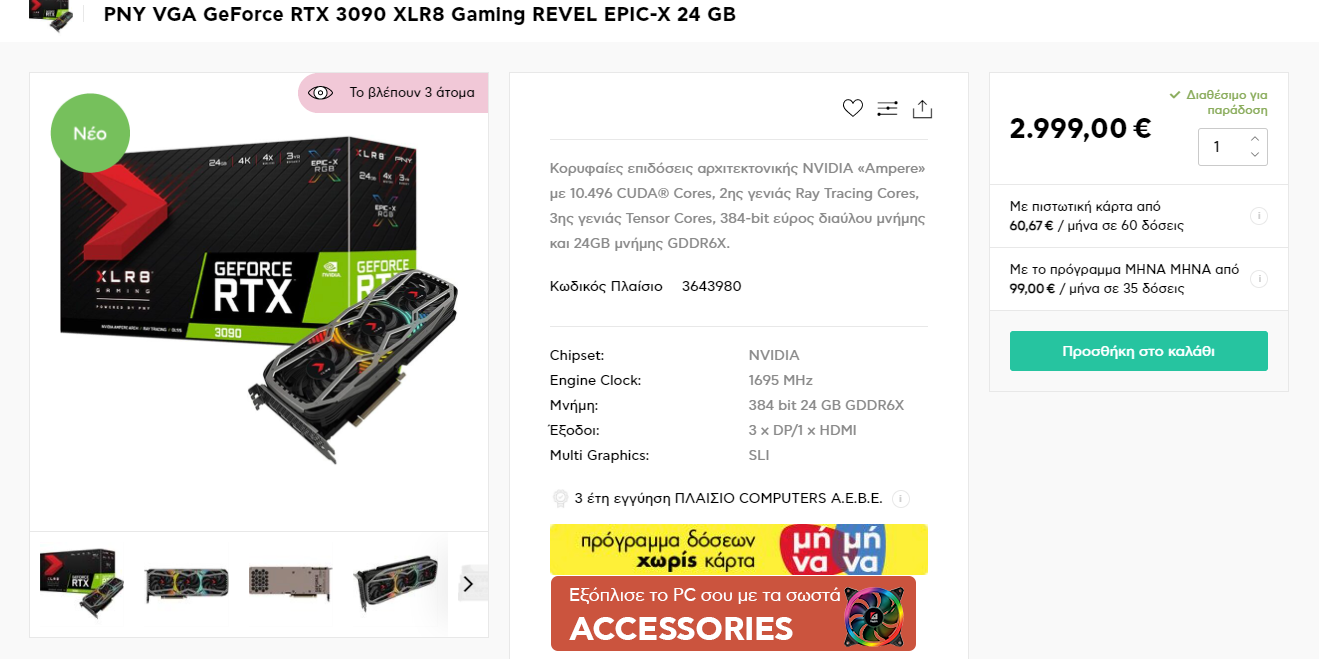Open credit card installments info icon

1259,216
